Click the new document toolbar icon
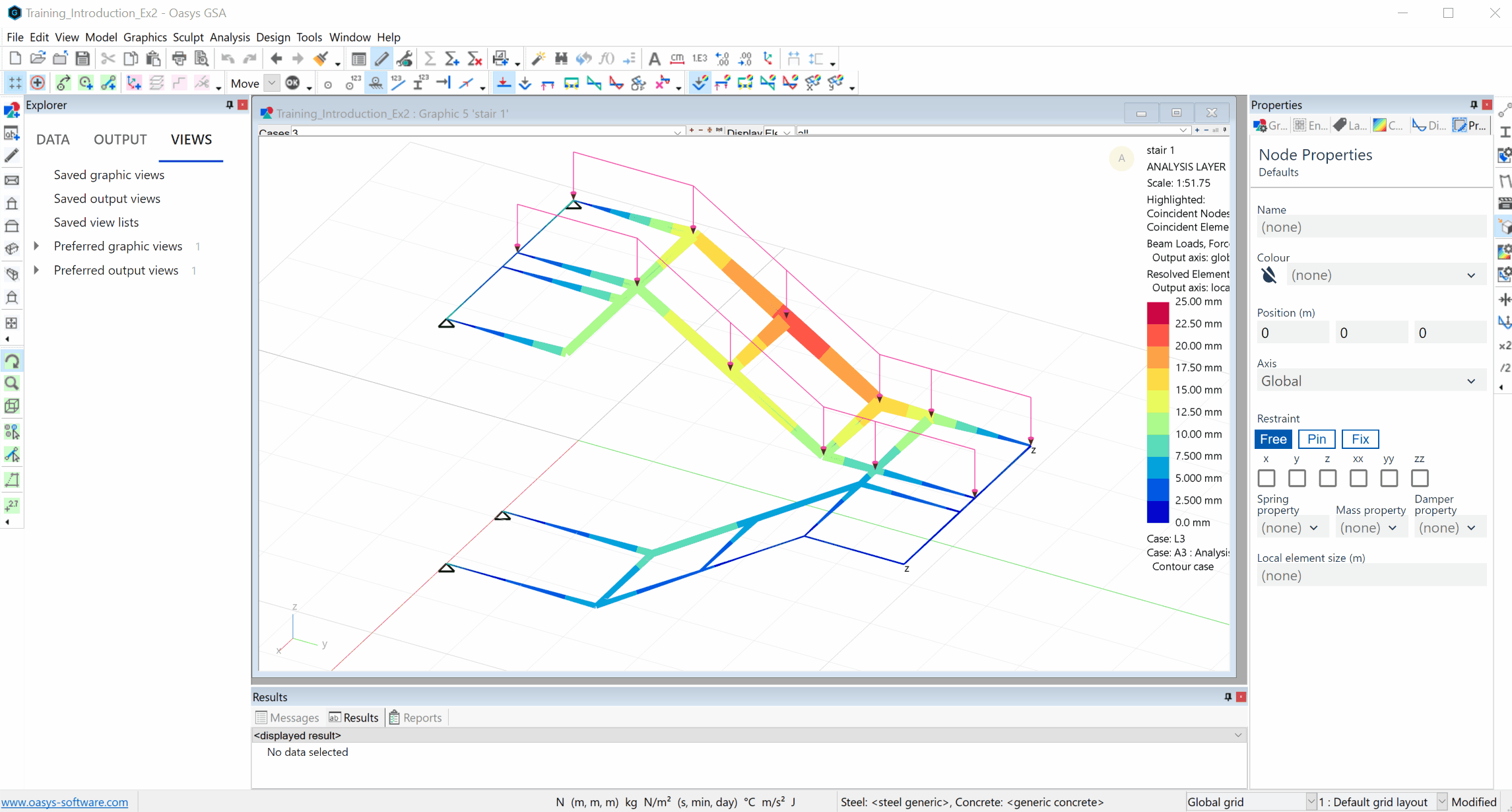This screenshot has width=1512, height=812. [x=15, y=59]
